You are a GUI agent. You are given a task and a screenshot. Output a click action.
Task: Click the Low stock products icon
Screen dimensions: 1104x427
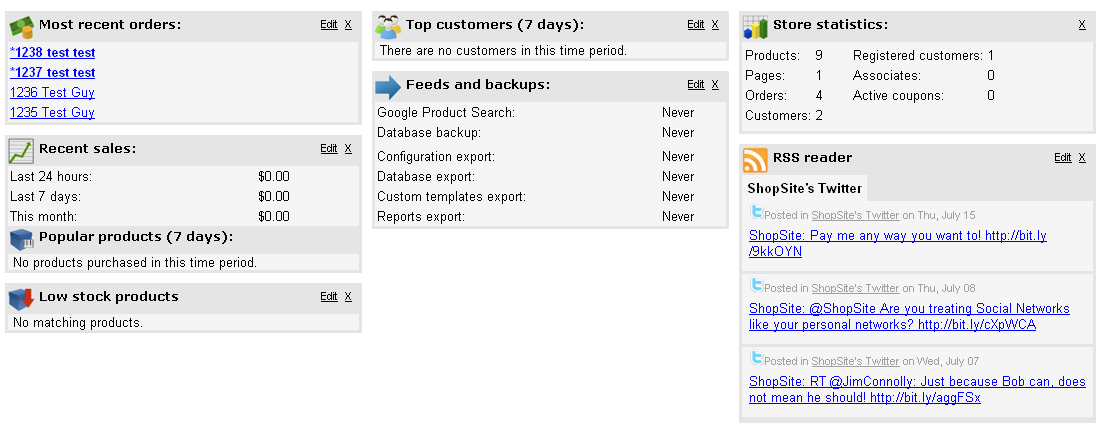pos(21,299)
